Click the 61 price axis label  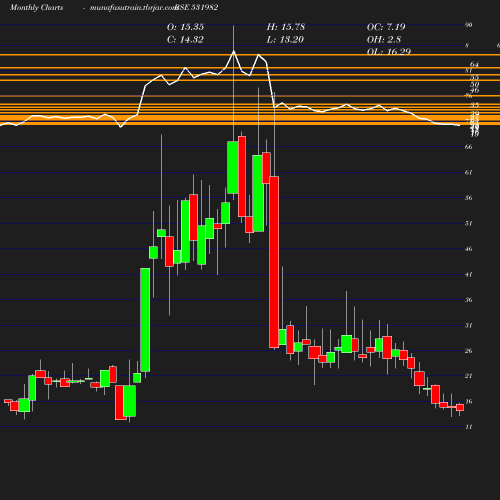click(x=468, y=172)
